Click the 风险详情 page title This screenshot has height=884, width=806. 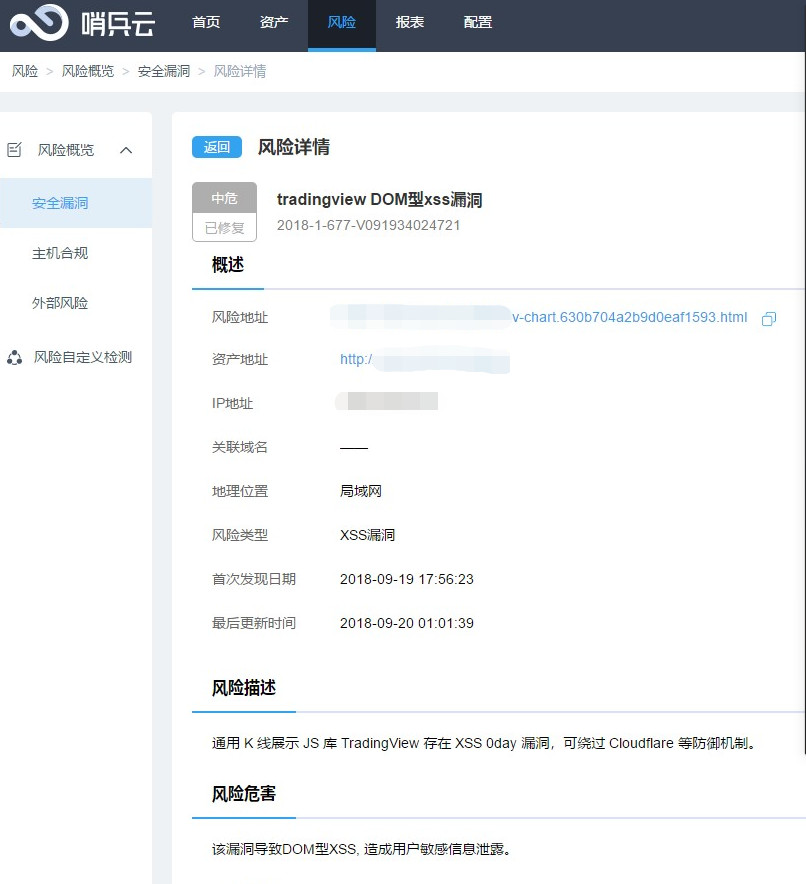click(x=294, y=147)
